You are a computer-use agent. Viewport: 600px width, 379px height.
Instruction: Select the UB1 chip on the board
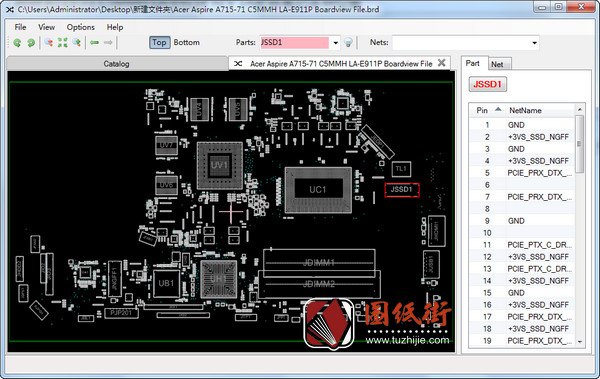pyautogui.click(x=166, y=283)
